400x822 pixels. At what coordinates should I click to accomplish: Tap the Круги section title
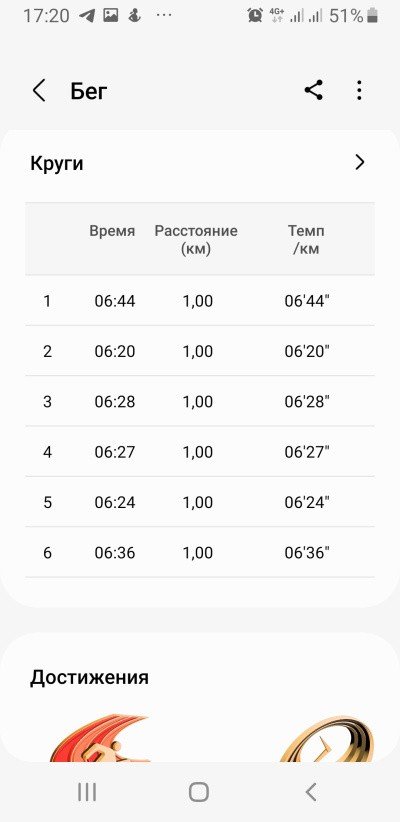click(x=57, y=163)
